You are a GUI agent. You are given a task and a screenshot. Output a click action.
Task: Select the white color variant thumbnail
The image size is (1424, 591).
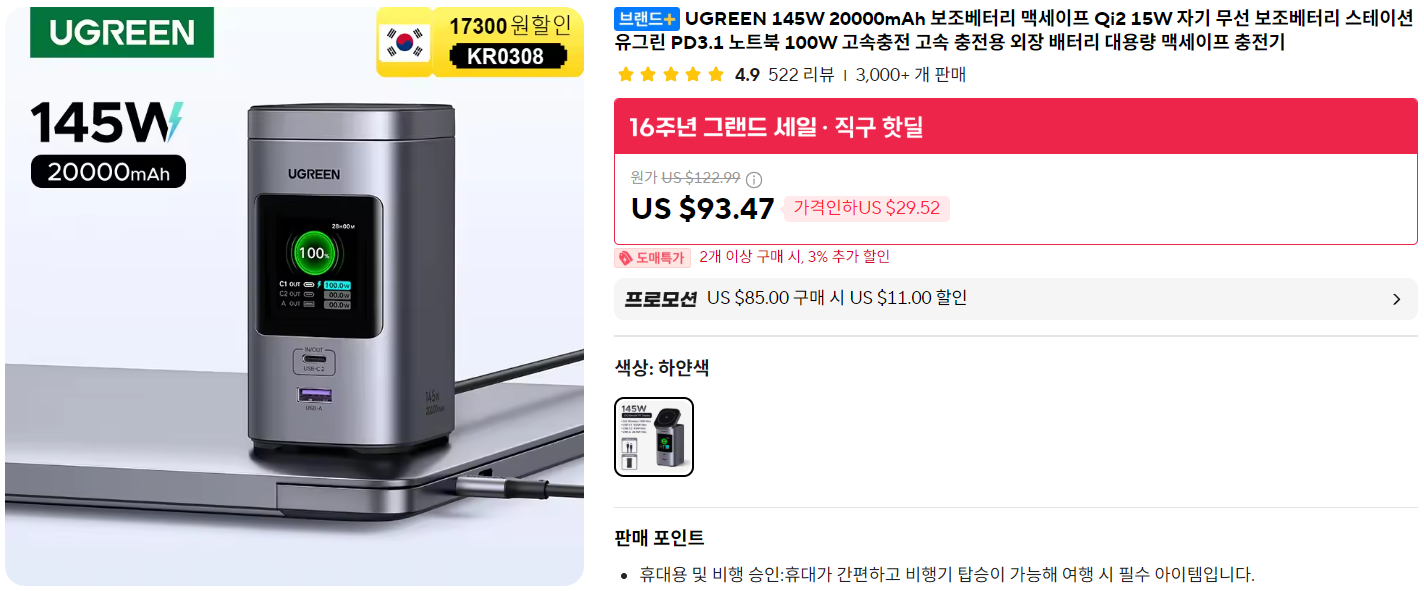click(654, 437)
